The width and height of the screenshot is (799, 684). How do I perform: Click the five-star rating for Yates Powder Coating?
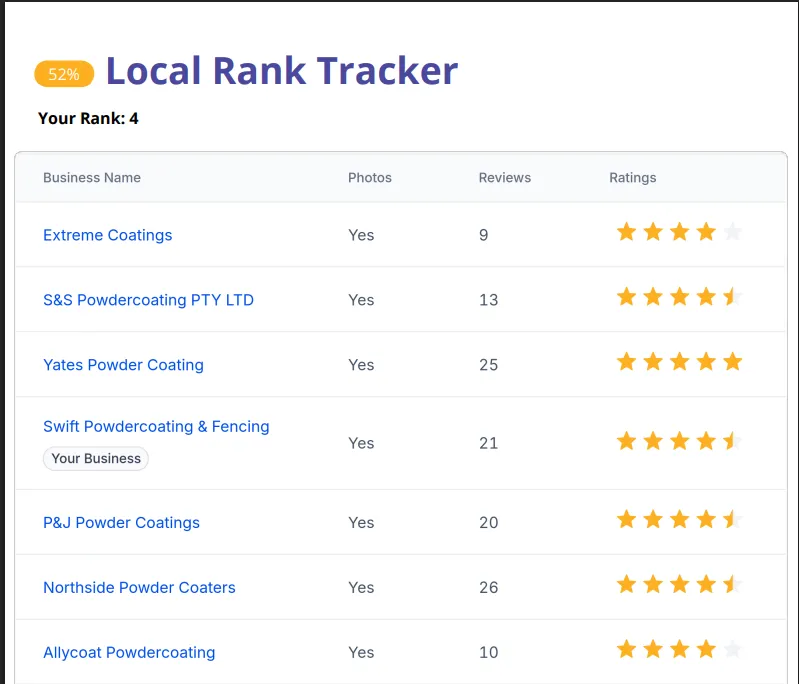(x=679, y=362)
